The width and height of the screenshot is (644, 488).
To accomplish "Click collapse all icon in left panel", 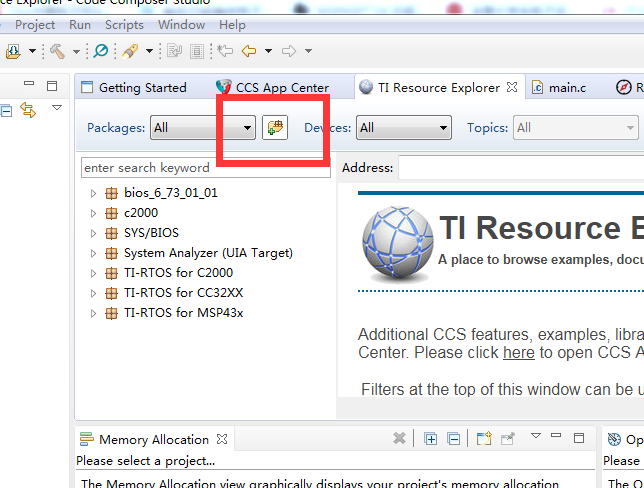I will (6, 111).
